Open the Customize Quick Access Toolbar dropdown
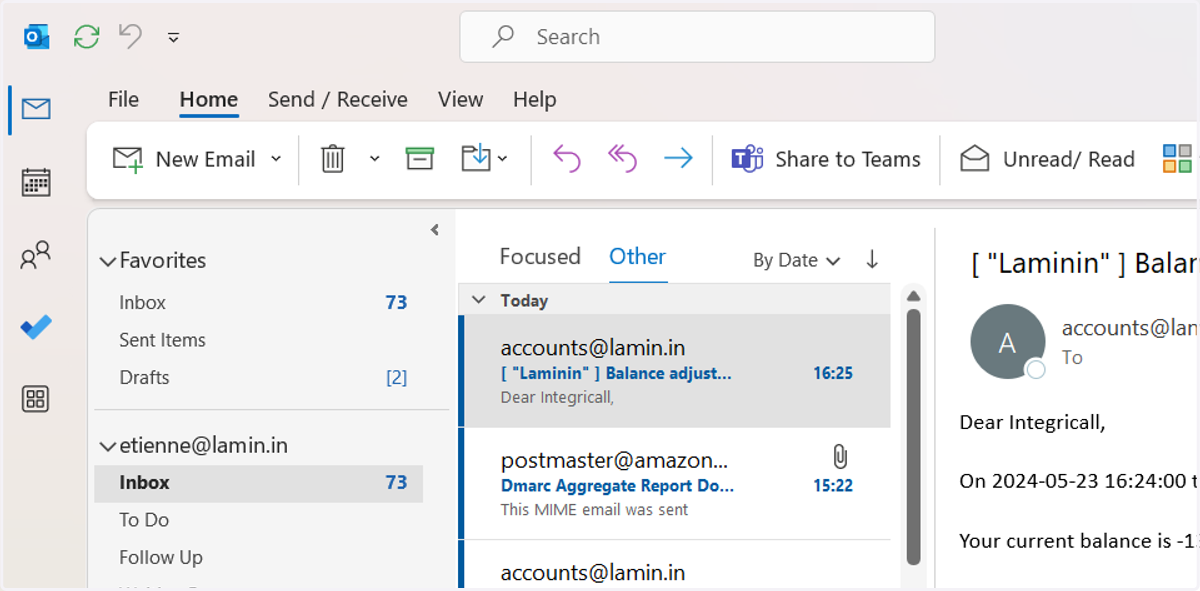The width and height of the screenshot is (1200, 591). pyautogui.click(x=174, y=37)
